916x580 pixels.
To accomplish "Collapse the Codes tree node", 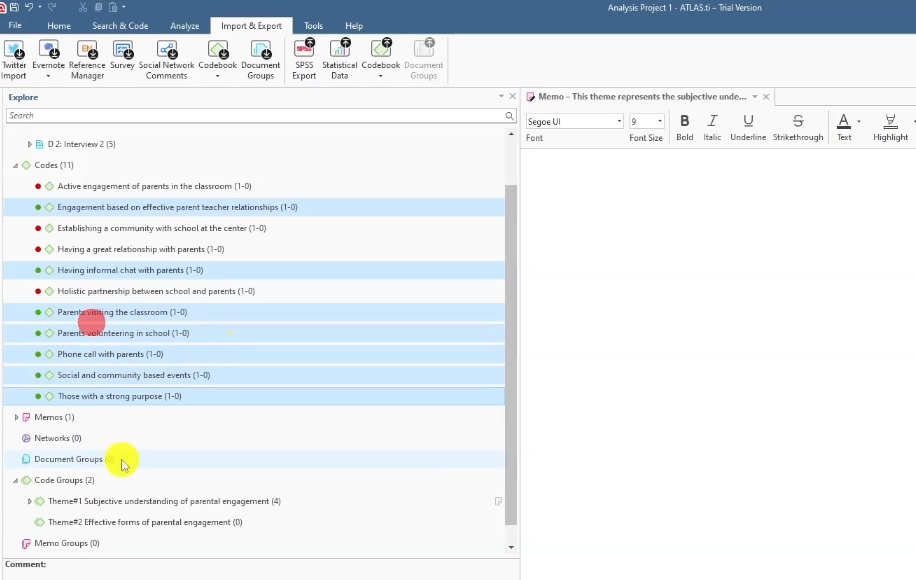I will tap(15, 165).
